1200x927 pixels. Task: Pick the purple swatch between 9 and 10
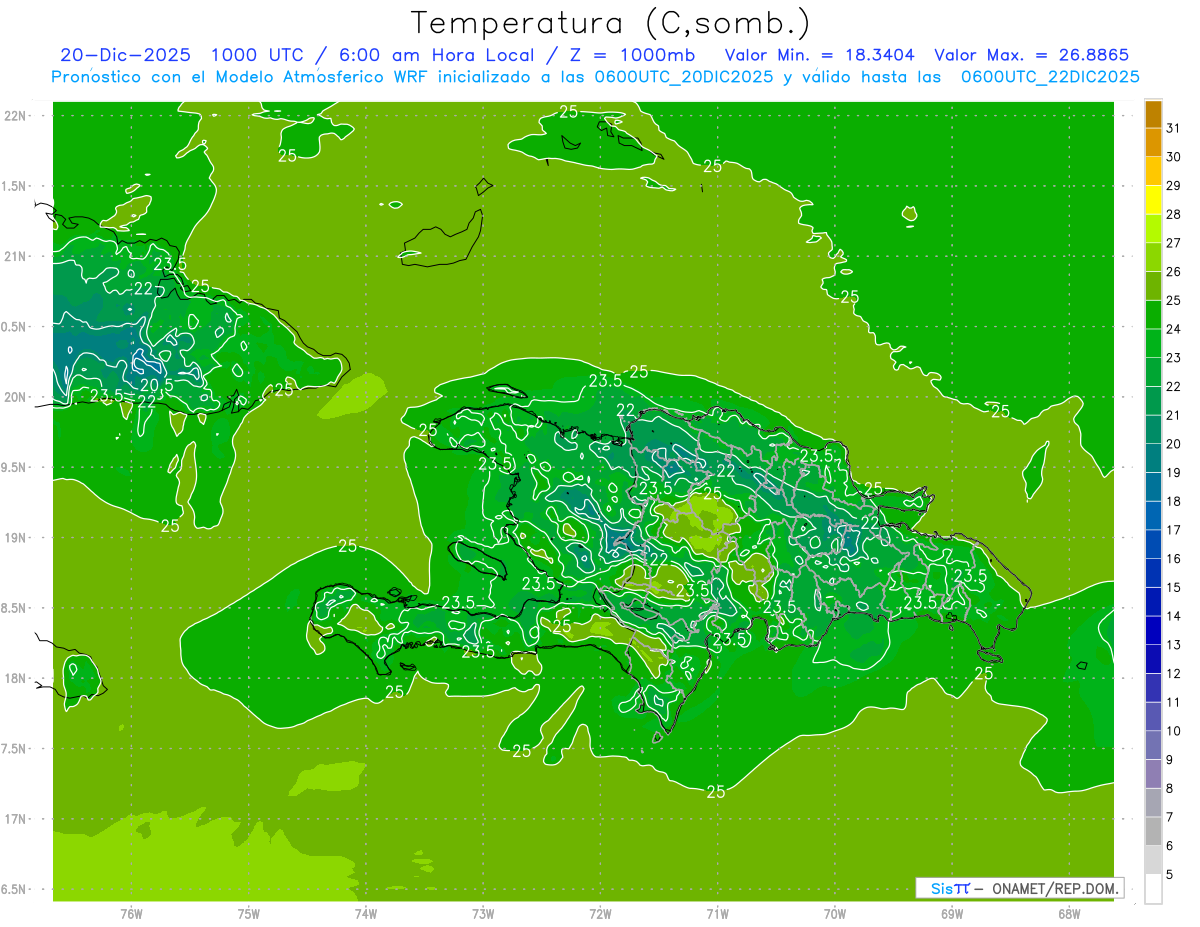[1153, 746]
